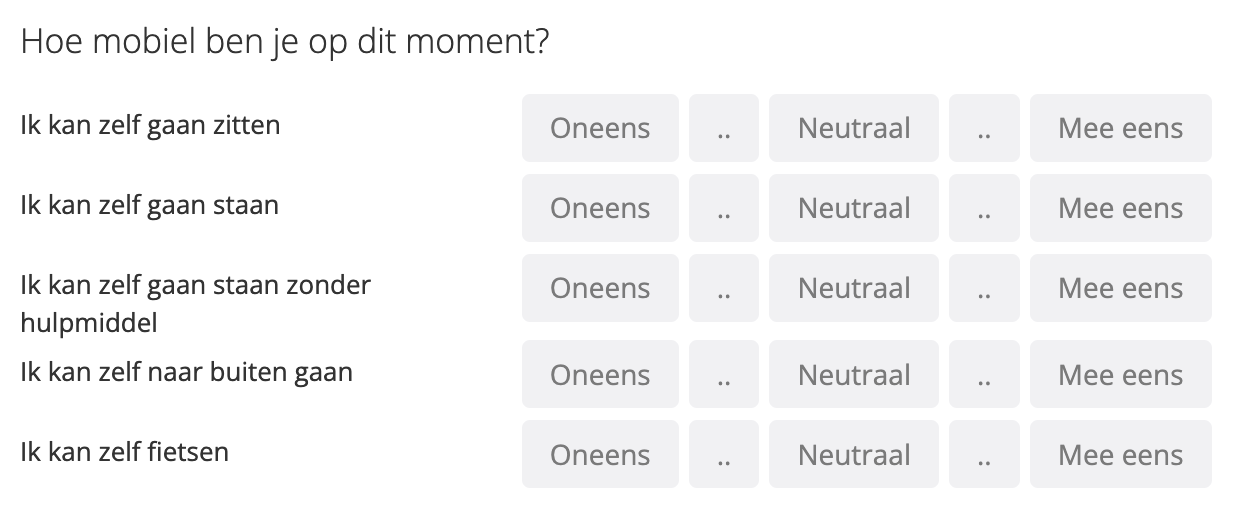Select Oneens for 'Ik kan zelf fietsen'
This screenshot has height=522, width=1250.
point(600,455)
